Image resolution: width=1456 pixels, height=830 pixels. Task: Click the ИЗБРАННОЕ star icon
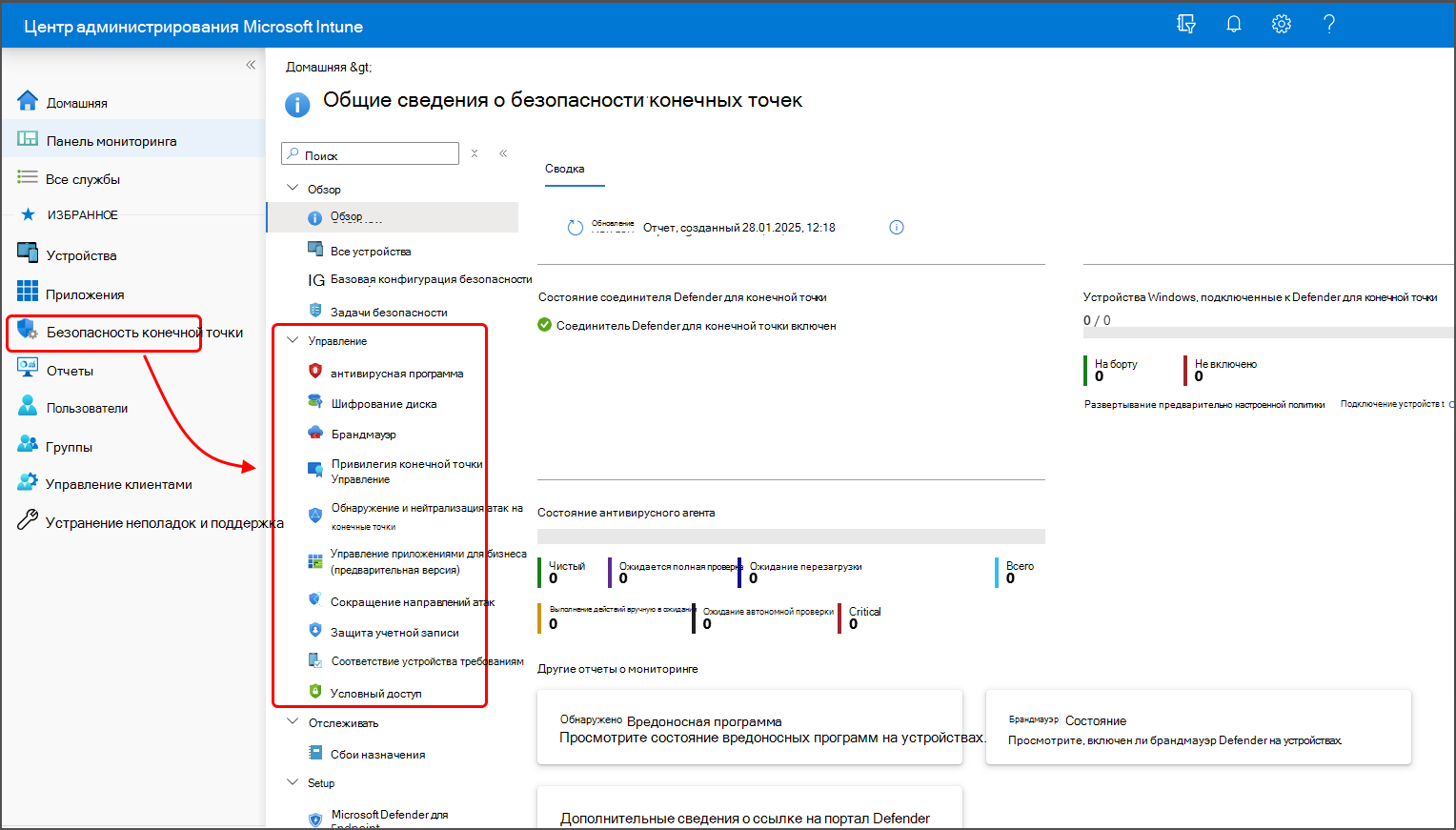click(28, 214)
